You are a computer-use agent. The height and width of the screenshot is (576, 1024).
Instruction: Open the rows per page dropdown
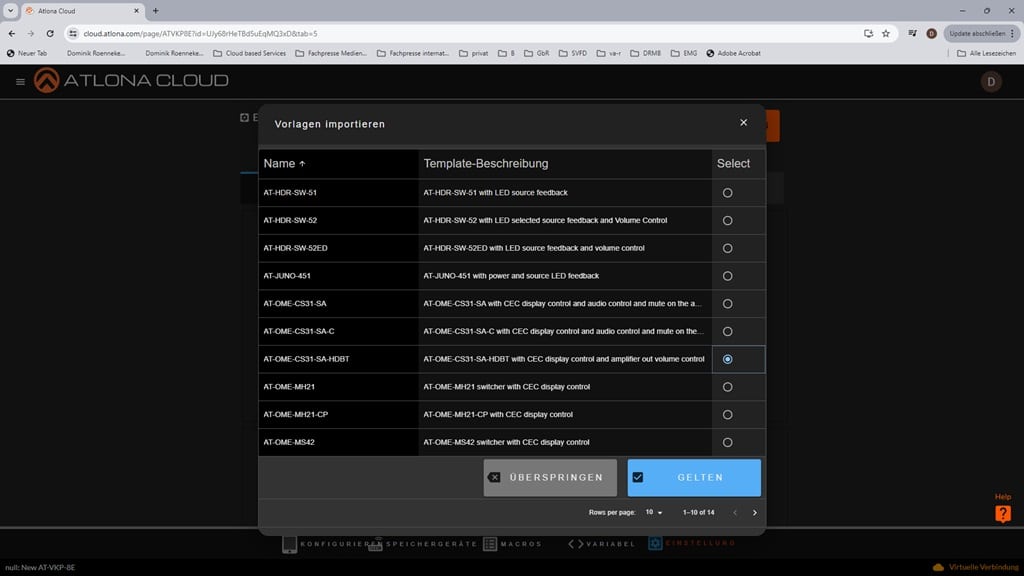click(654, 513)
